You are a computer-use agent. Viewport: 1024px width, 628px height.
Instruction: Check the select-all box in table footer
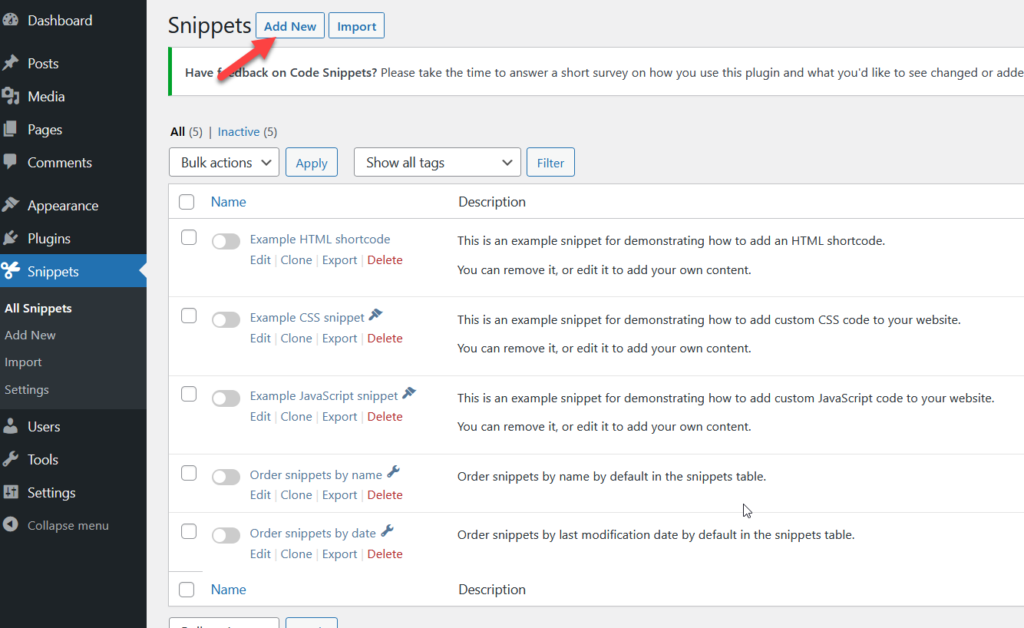click(187, 589)
